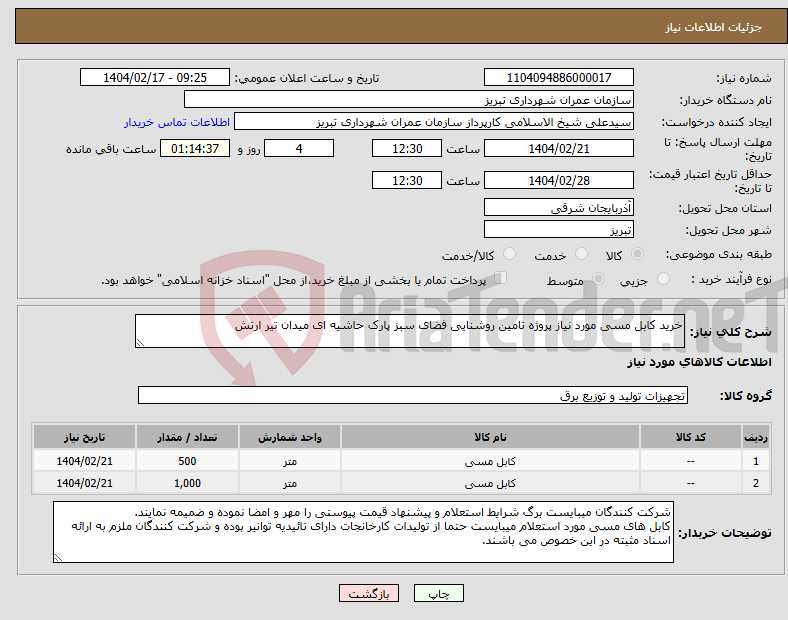Click the نام کالا column header
This screenshot has height=620, width=788.
490,437
